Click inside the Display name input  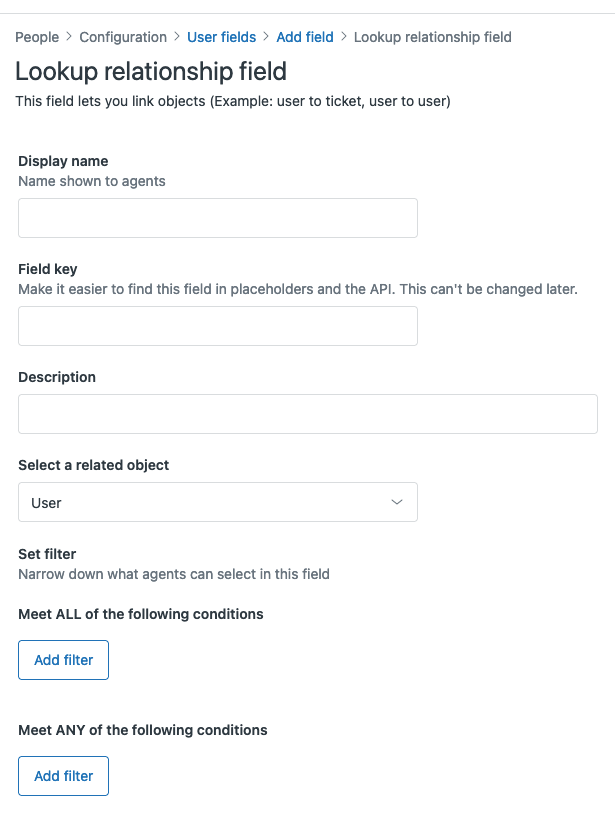point(218,218)
